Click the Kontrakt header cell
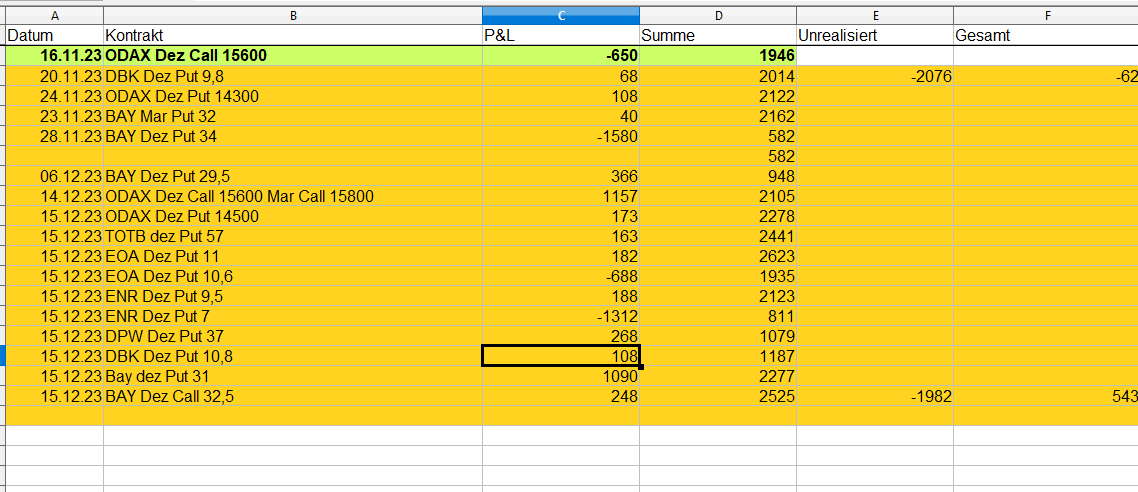Image resolution: width=1138 pixels, height=492 pixels. coord(293,35)
